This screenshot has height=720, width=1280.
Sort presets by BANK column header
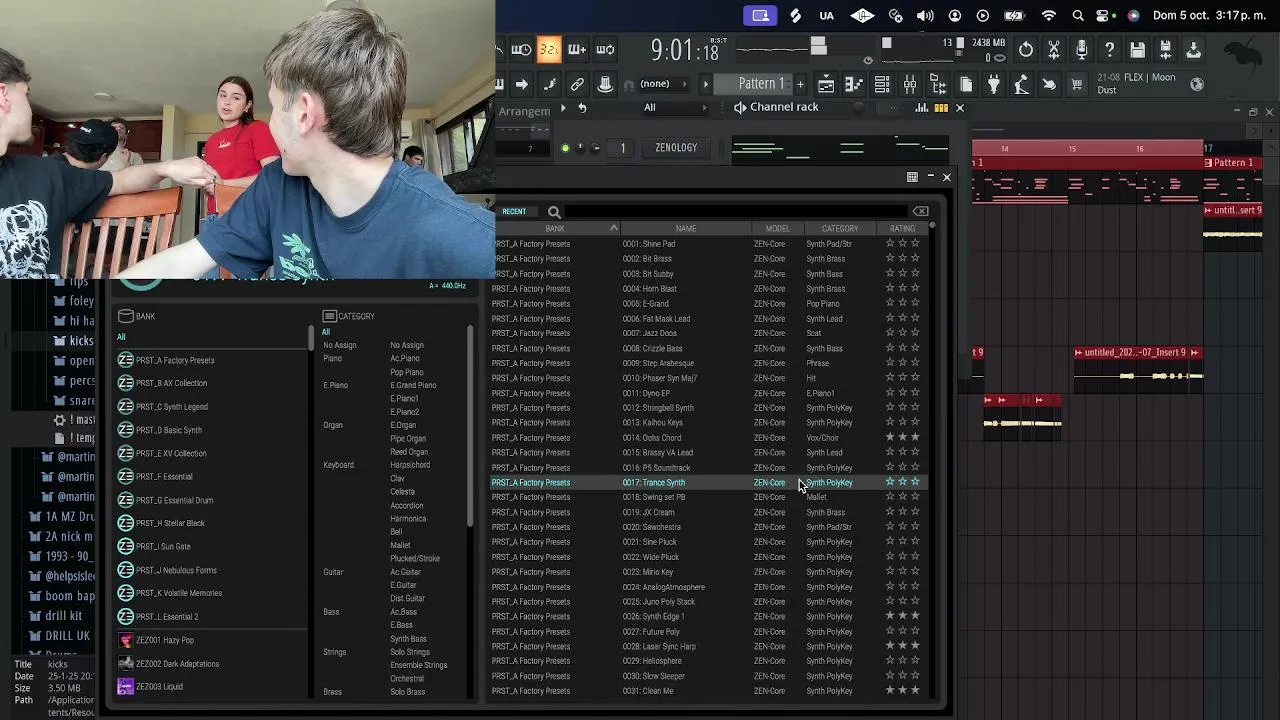555,229
